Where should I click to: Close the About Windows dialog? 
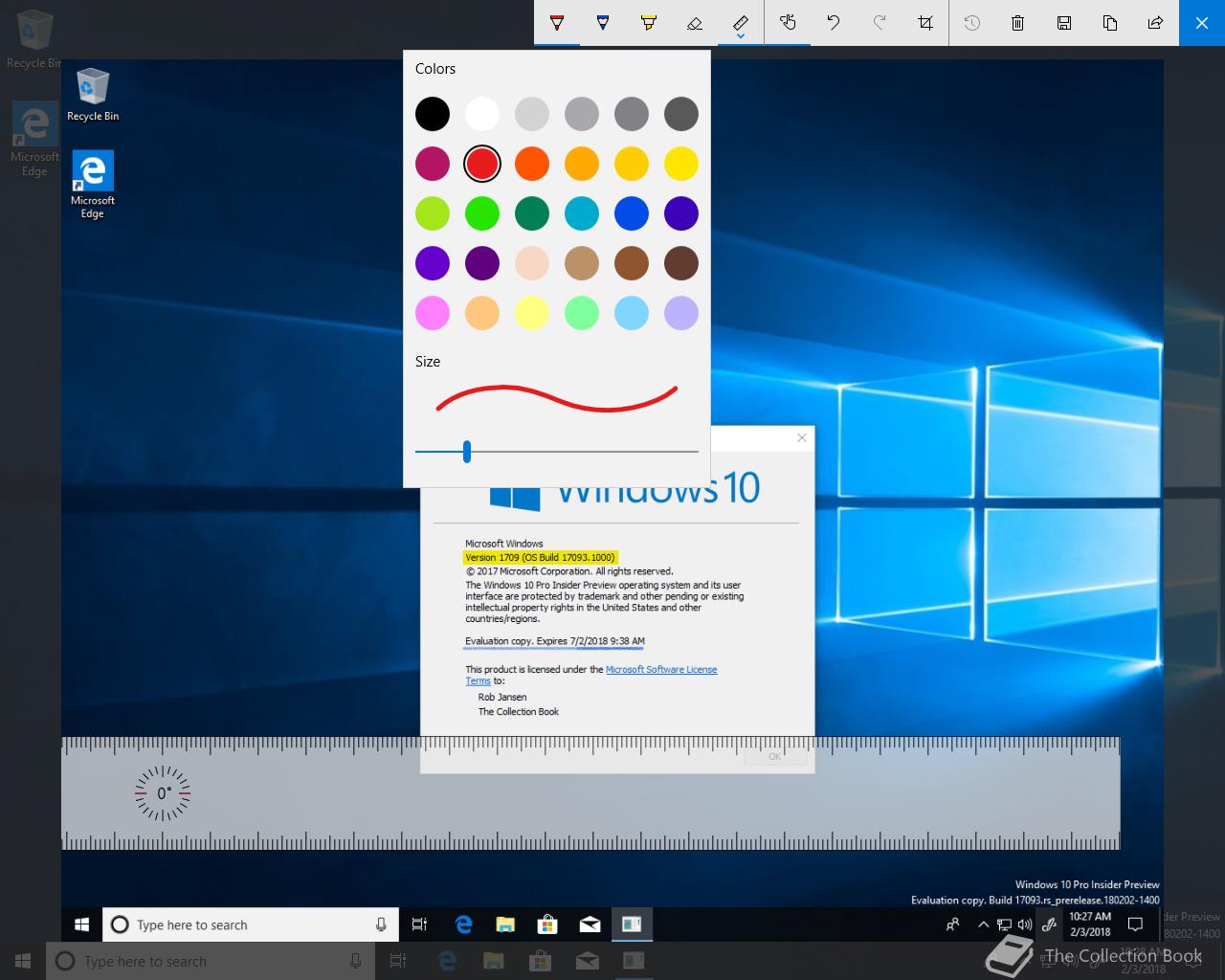click(x=802, y=437)
